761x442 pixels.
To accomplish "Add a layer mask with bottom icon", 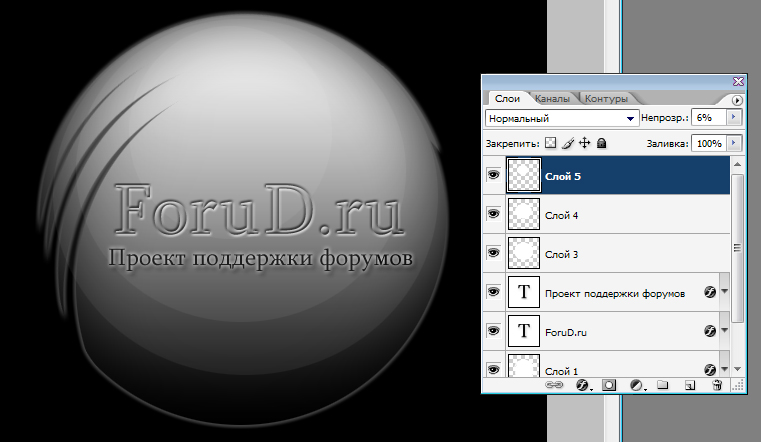I will [x=609, y=385].
